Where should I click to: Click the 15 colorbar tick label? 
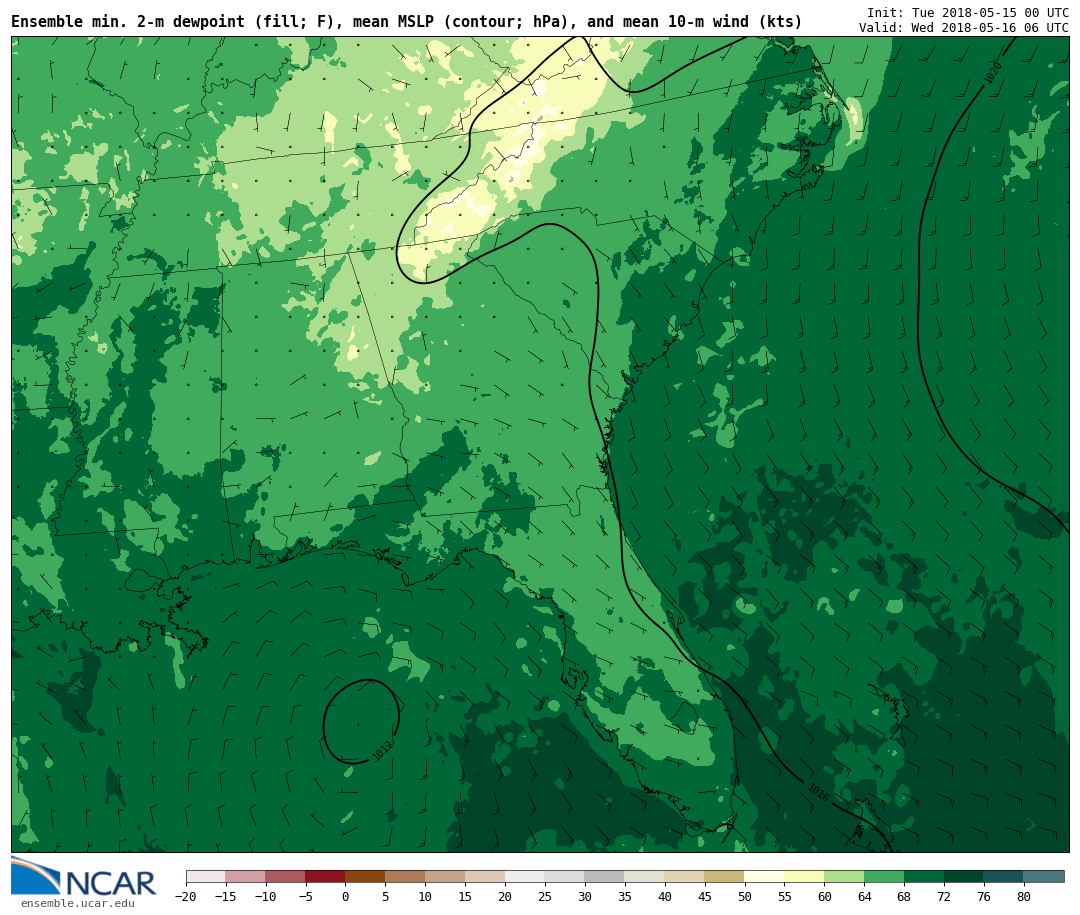click(x=466, y=896)
